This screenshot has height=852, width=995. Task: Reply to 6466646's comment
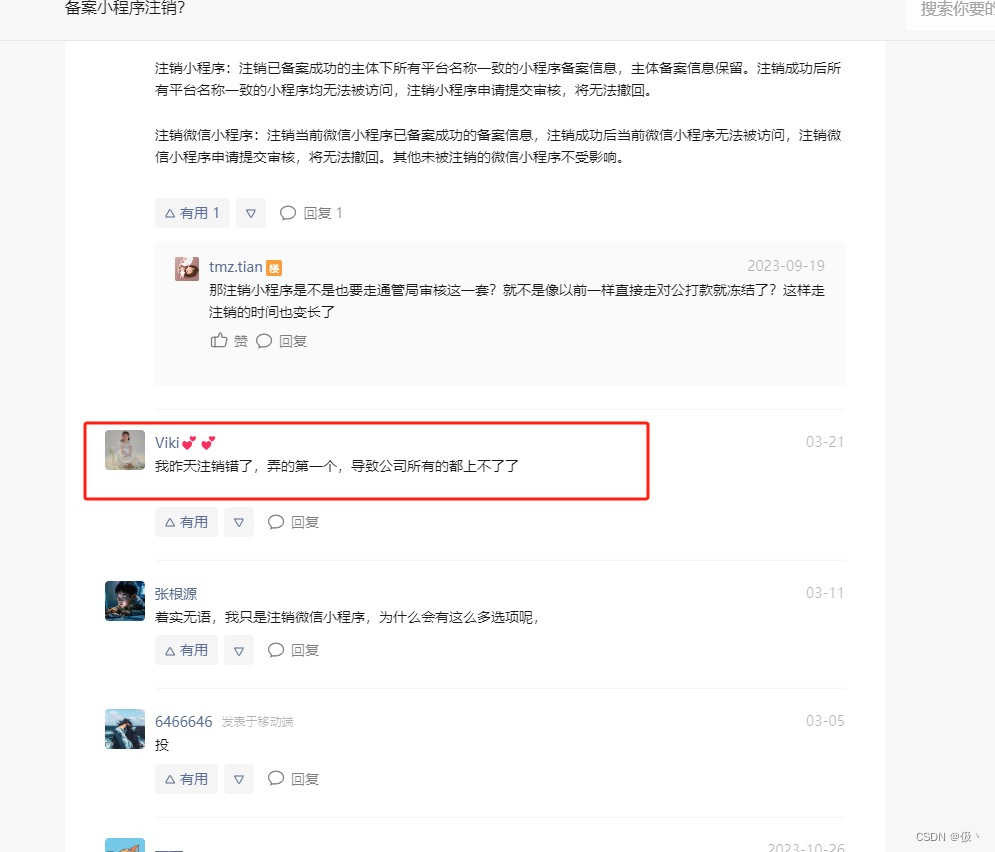pos(293,779)
